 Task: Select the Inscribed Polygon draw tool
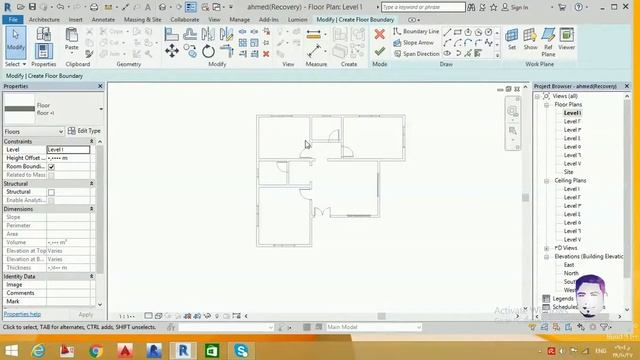pyautogui.click(x=468, y=32)
